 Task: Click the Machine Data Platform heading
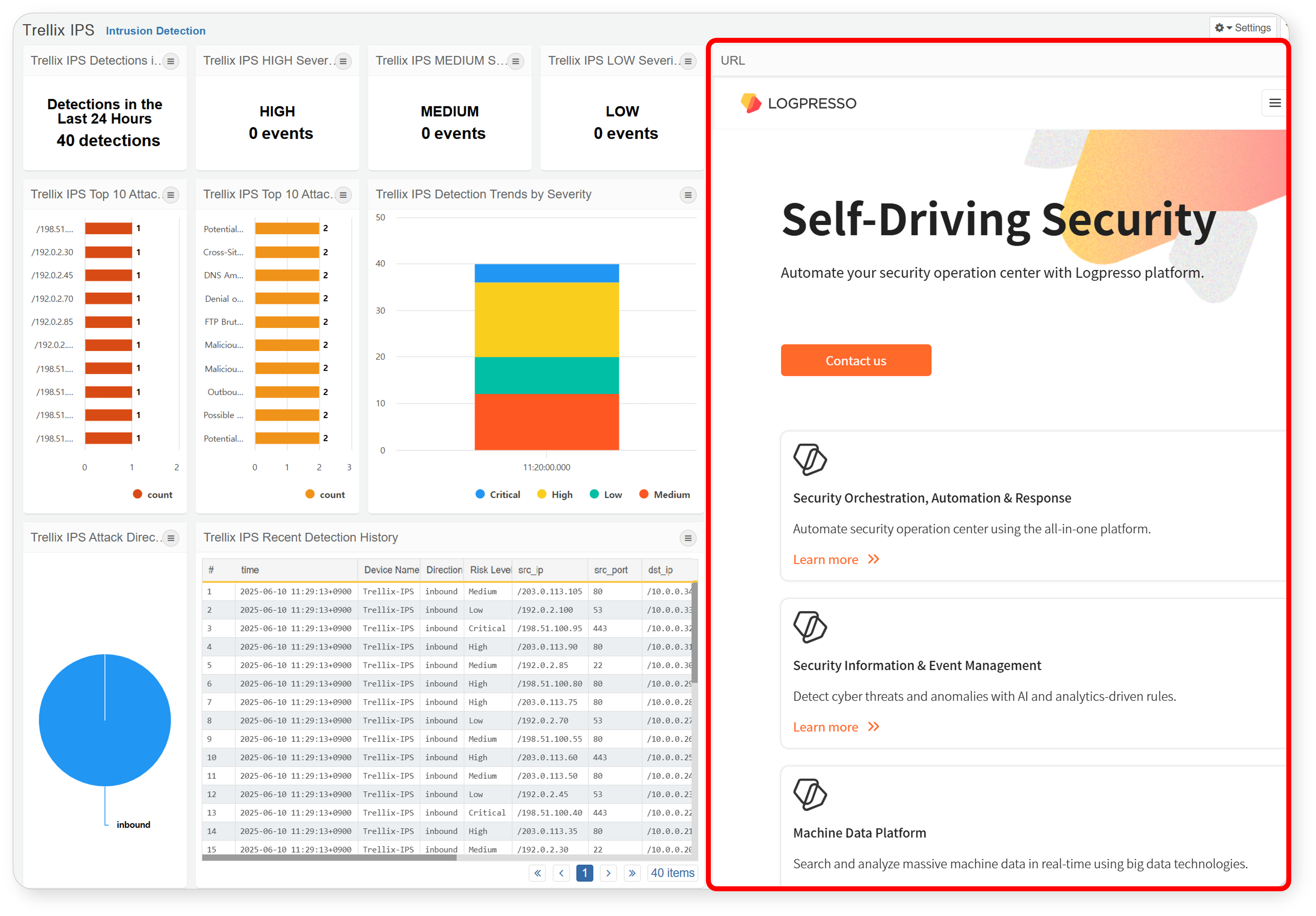(x=859, y=833)
